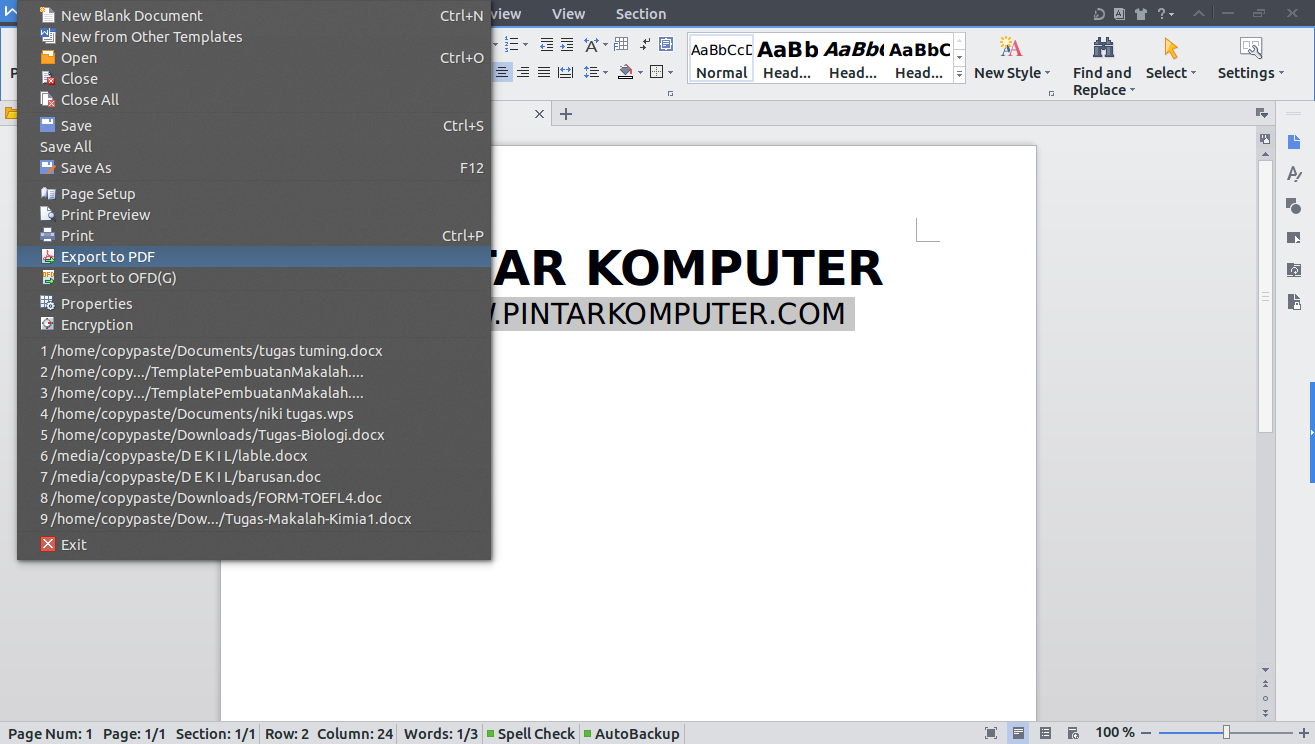Select justify alignment icon
Image resolution: width=1315 pixels, height=744 pixels.
[543, 72]
